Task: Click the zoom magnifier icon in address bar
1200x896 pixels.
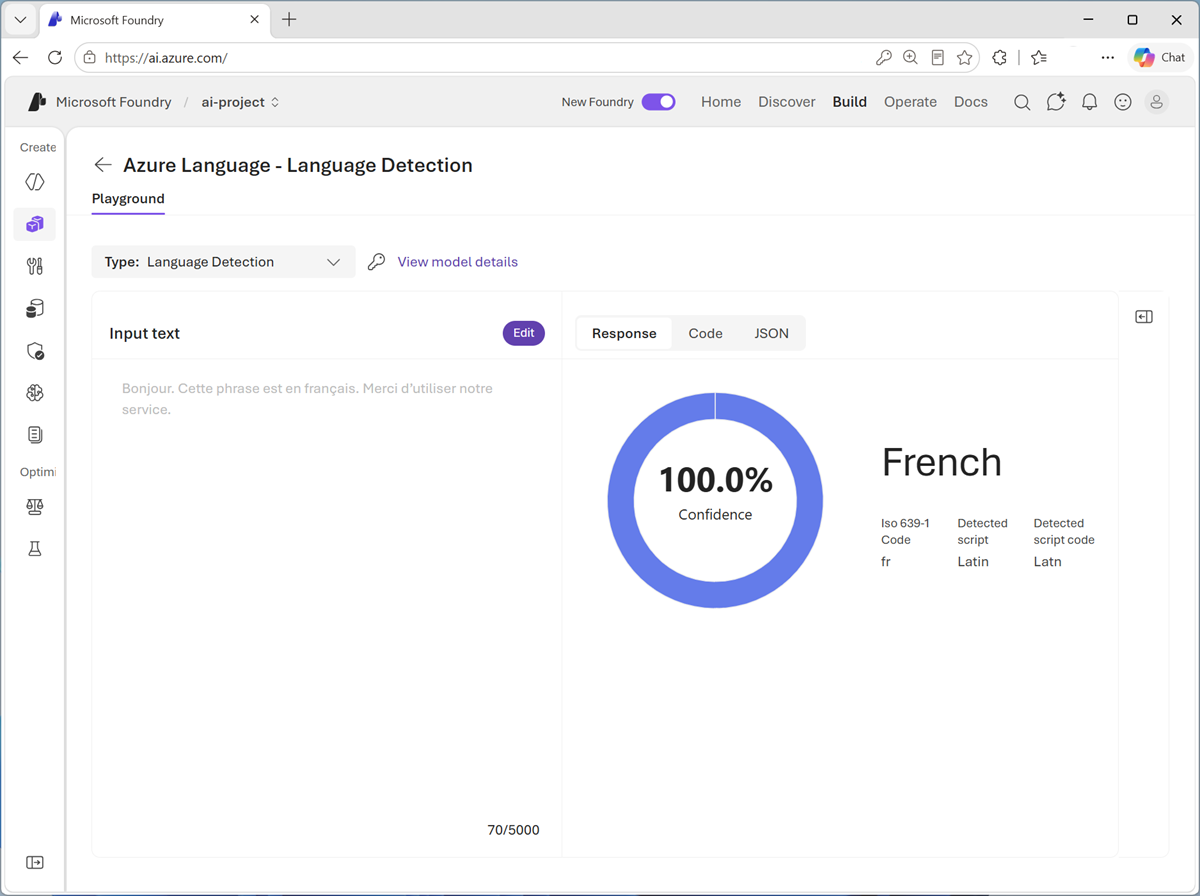Action: tap(910, 58)
